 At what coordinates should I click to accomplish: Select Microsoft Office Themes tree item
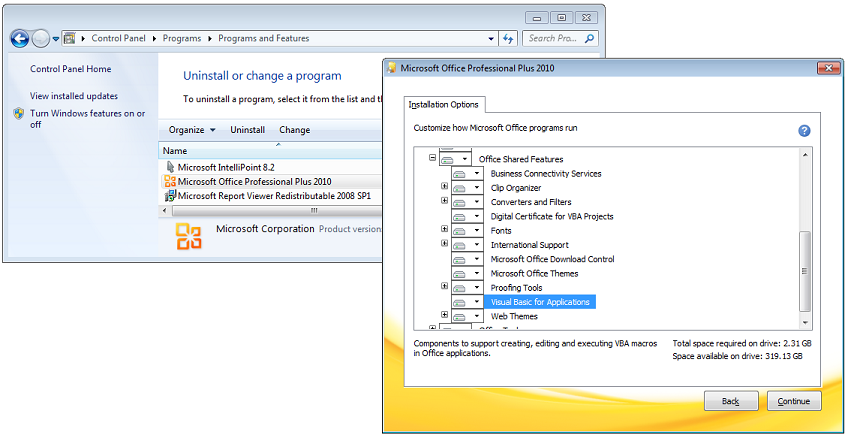pos(534,273)
